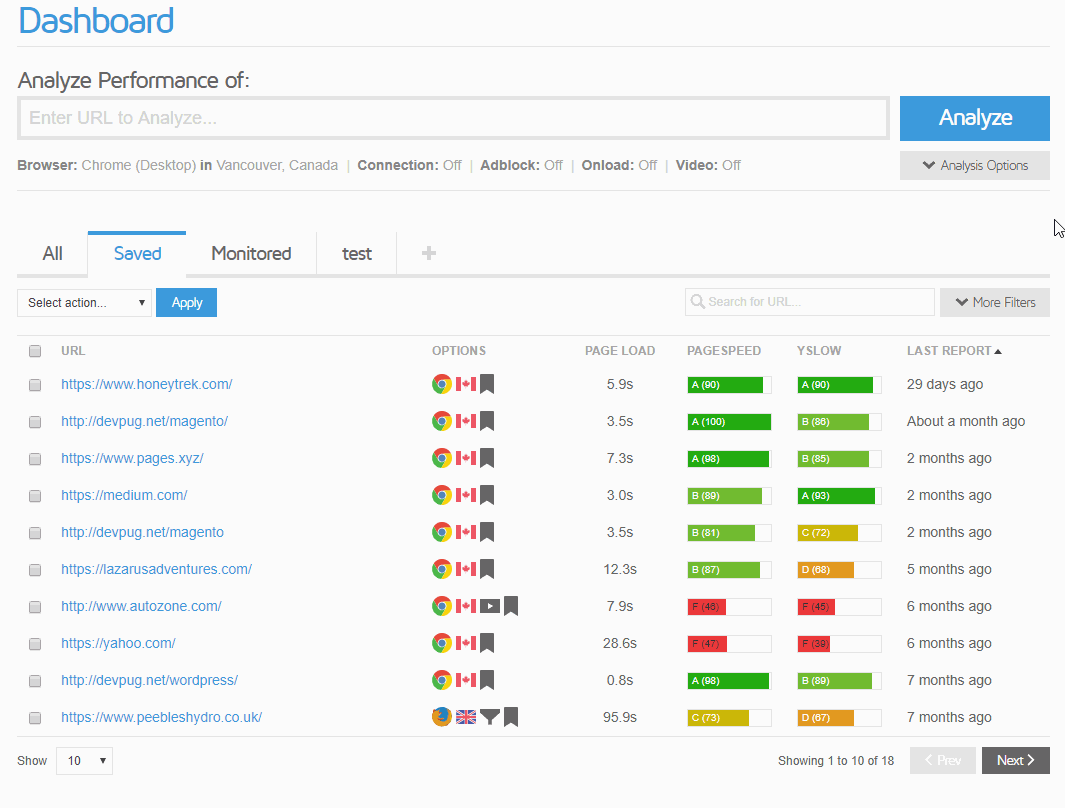Check the select-all checkbox in the table header

(x=35, y=351)
